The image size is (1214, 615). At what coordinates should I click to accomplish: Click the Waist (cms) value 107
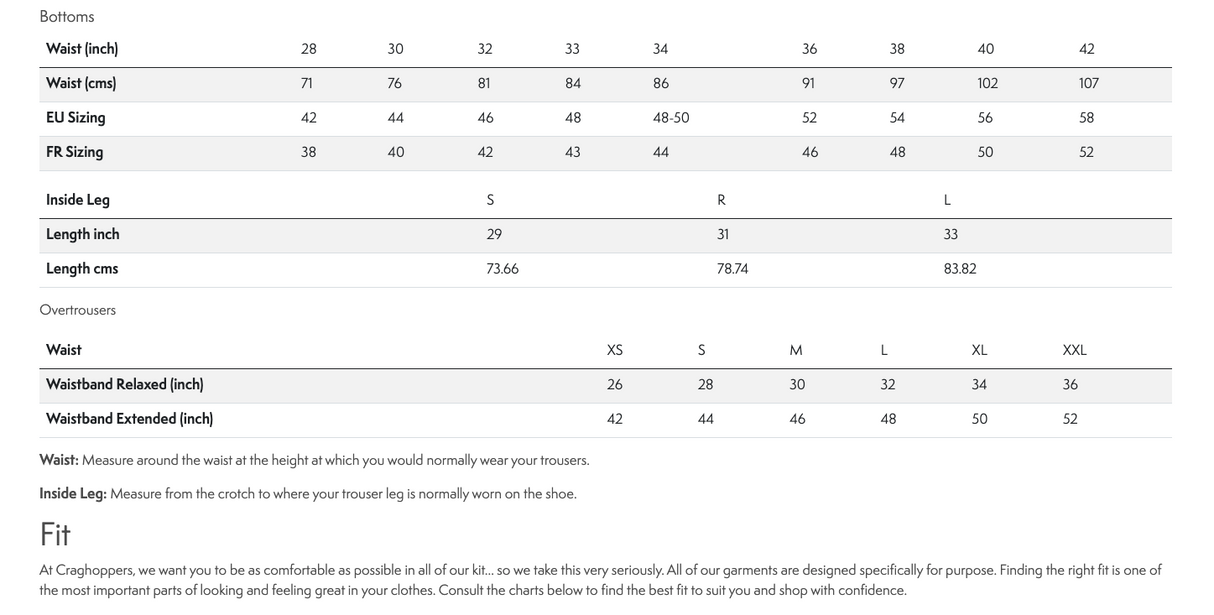pyautogui.click(x=1088, y=84)
